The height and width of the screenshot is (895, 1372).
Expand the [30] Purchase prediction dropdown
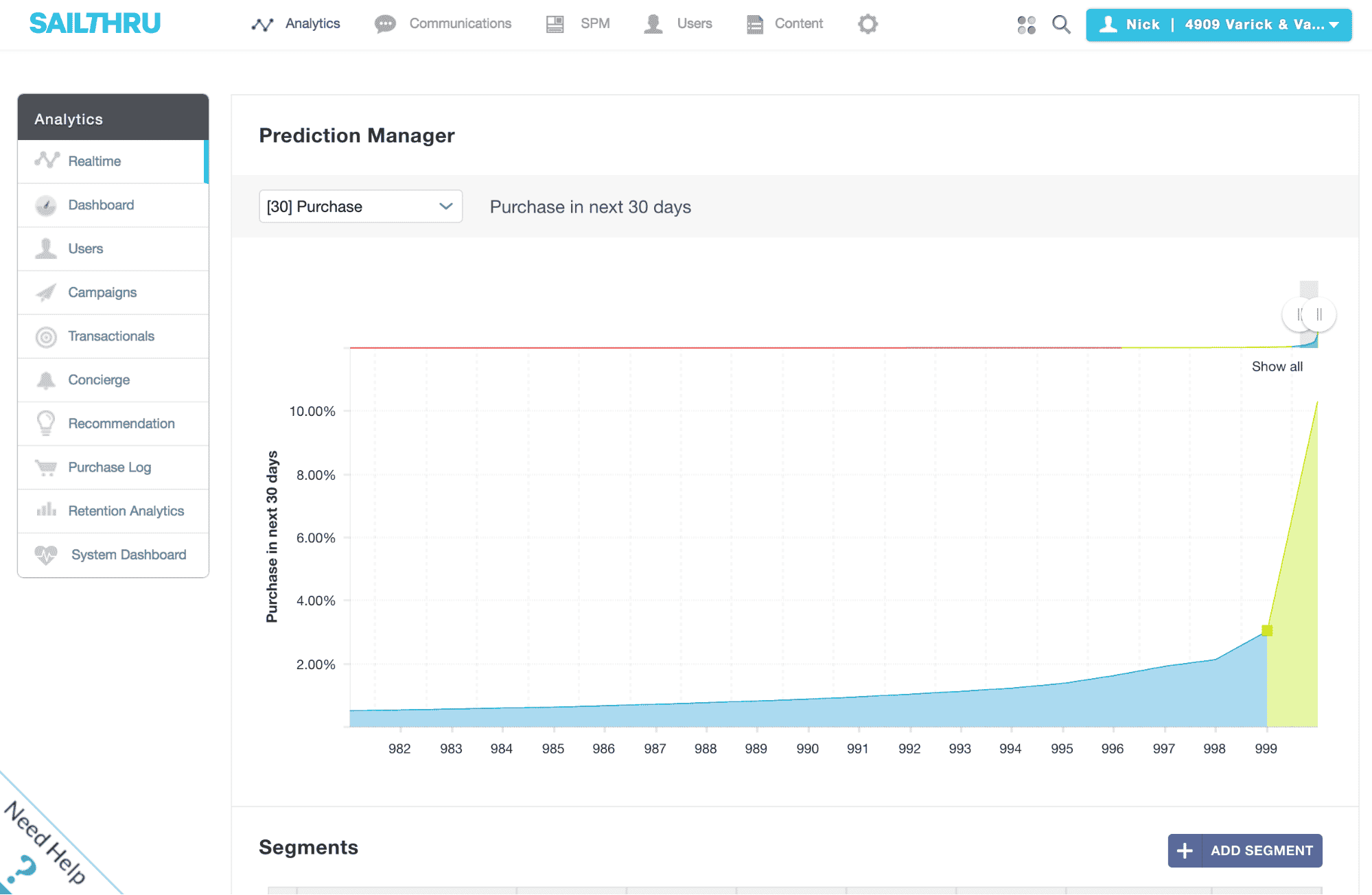[360, 207]
